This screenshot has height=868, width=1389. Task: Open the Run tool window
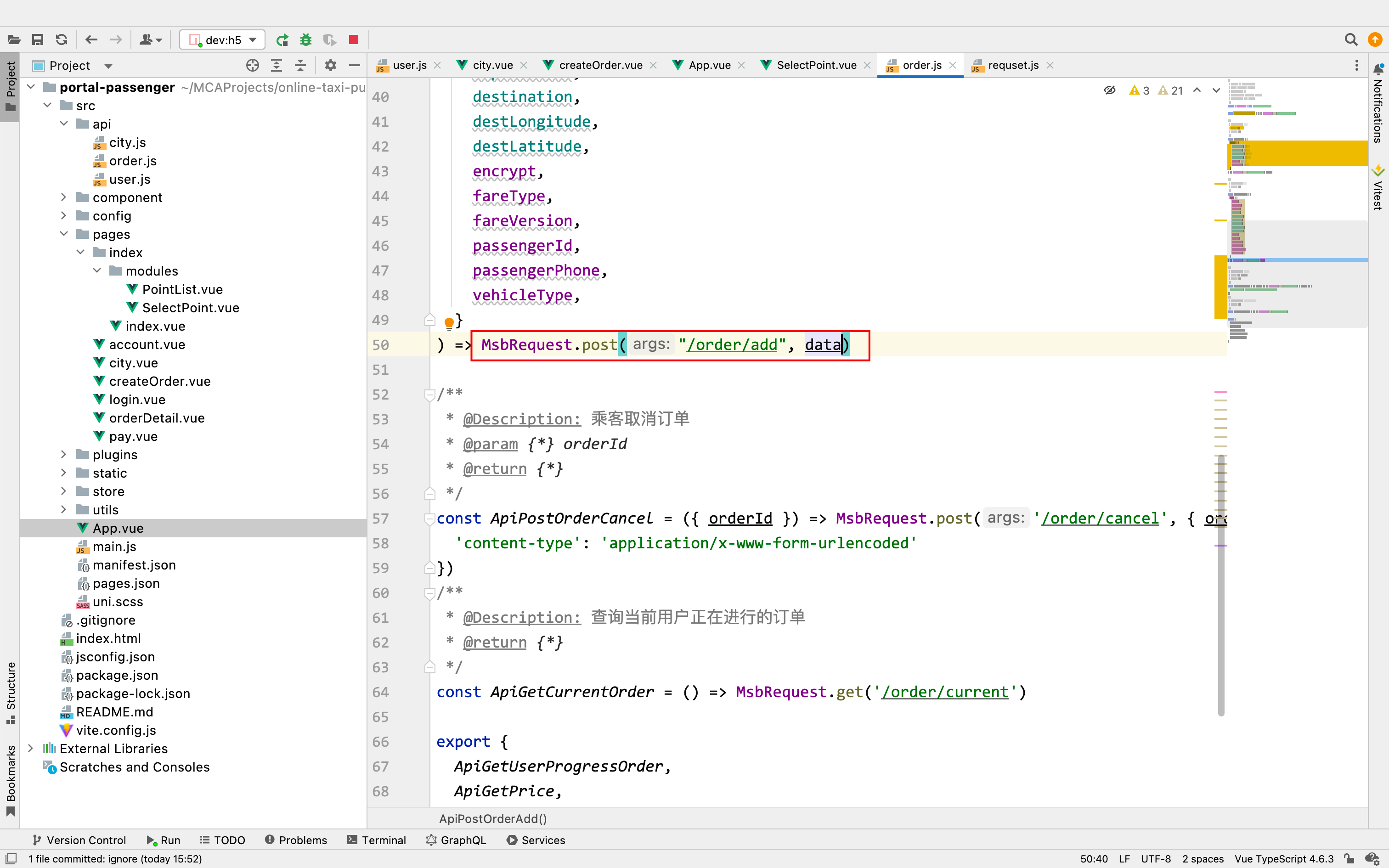click(164, 840)
